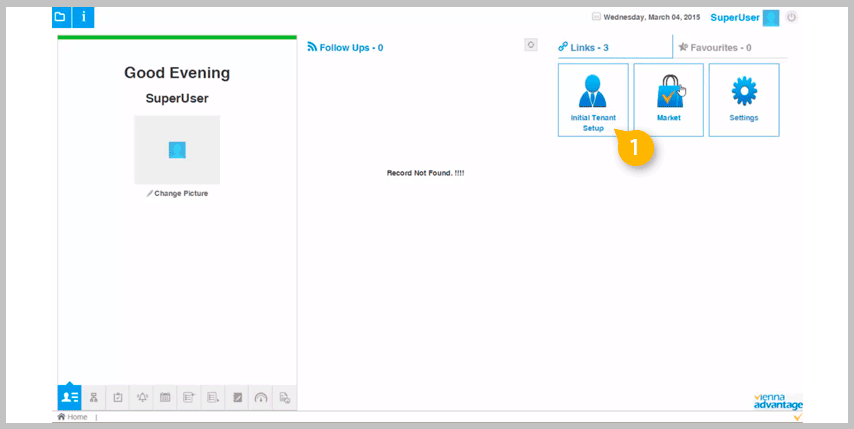Open the calendar appointments icon

pos(165,397)
